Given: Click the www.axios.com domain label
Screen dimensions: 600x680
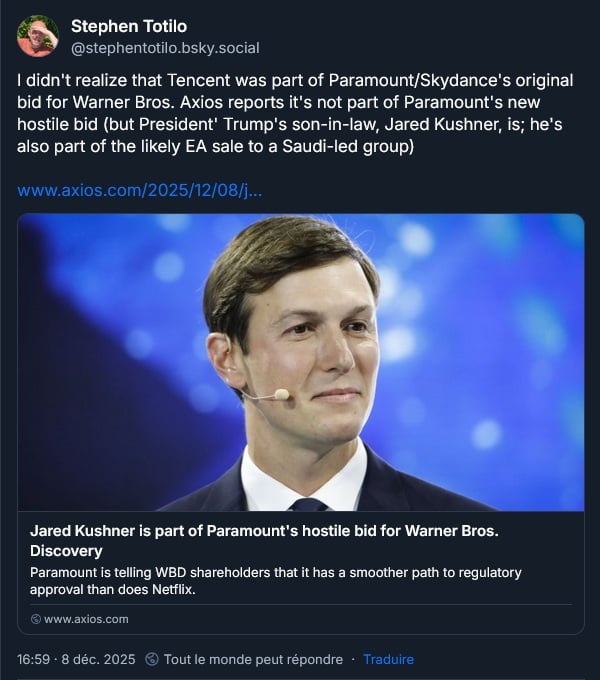Looking at the screenshot, I should click(87, 619).
